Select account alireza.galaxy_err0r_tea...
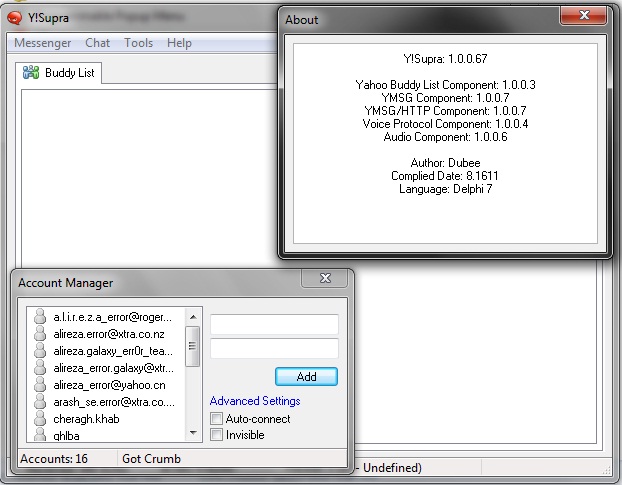This screenshot has width=622, height=485. coord(113,351)
